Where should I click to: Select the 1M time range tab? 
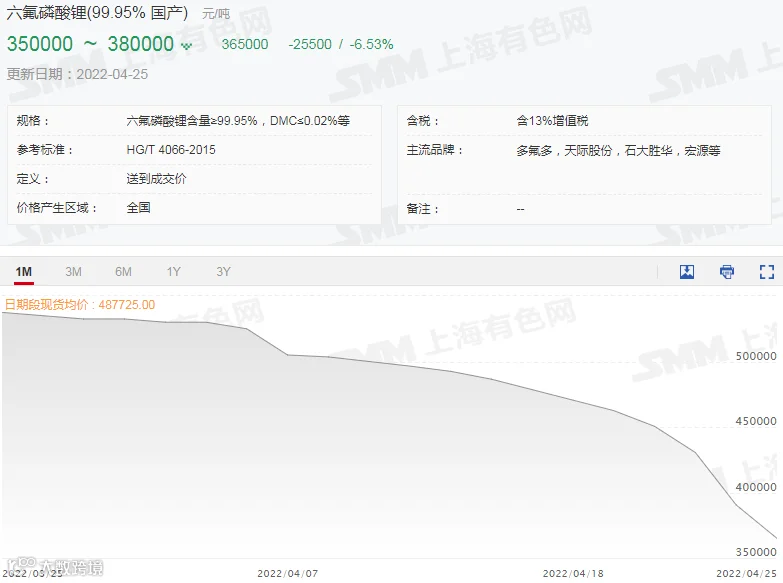pos(23,272)
